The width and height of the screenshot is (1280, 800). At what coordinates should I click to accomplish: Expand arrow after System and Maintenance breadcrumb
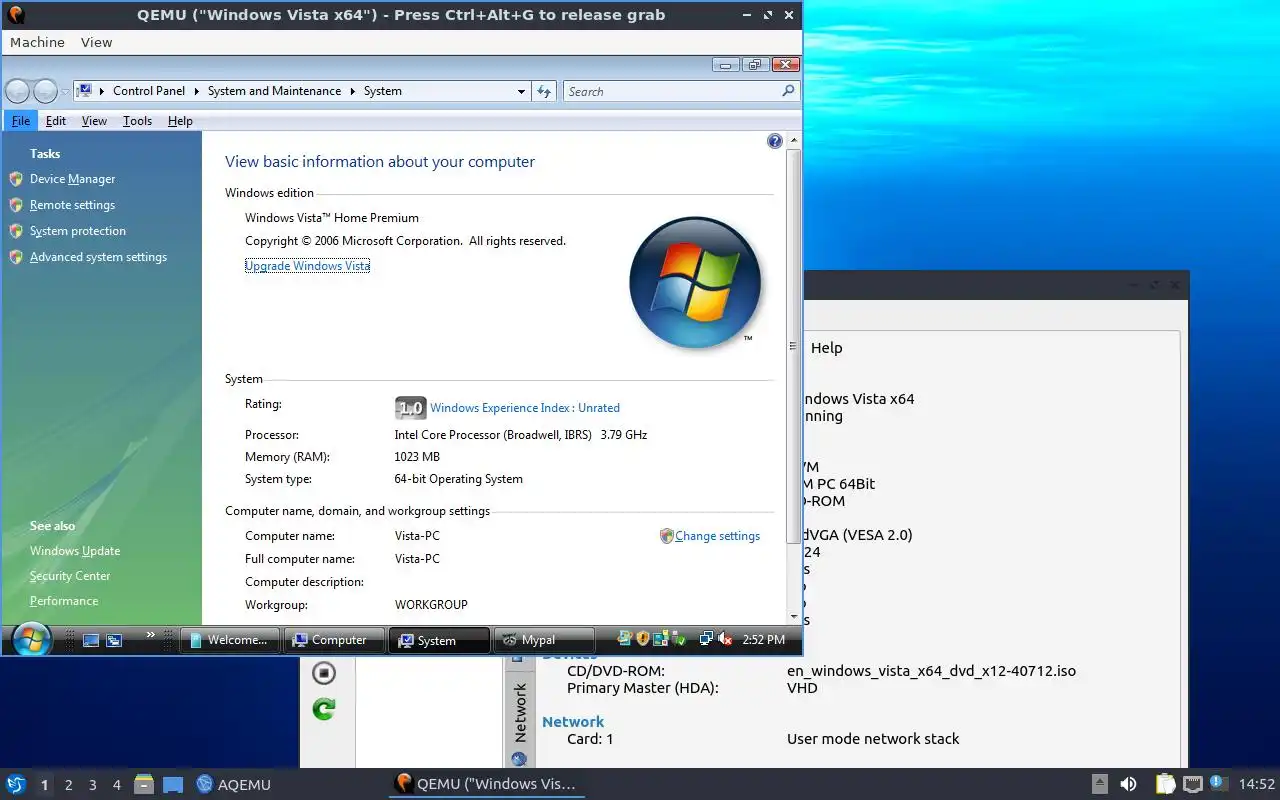pyautogui.click(x=352, y=91)
